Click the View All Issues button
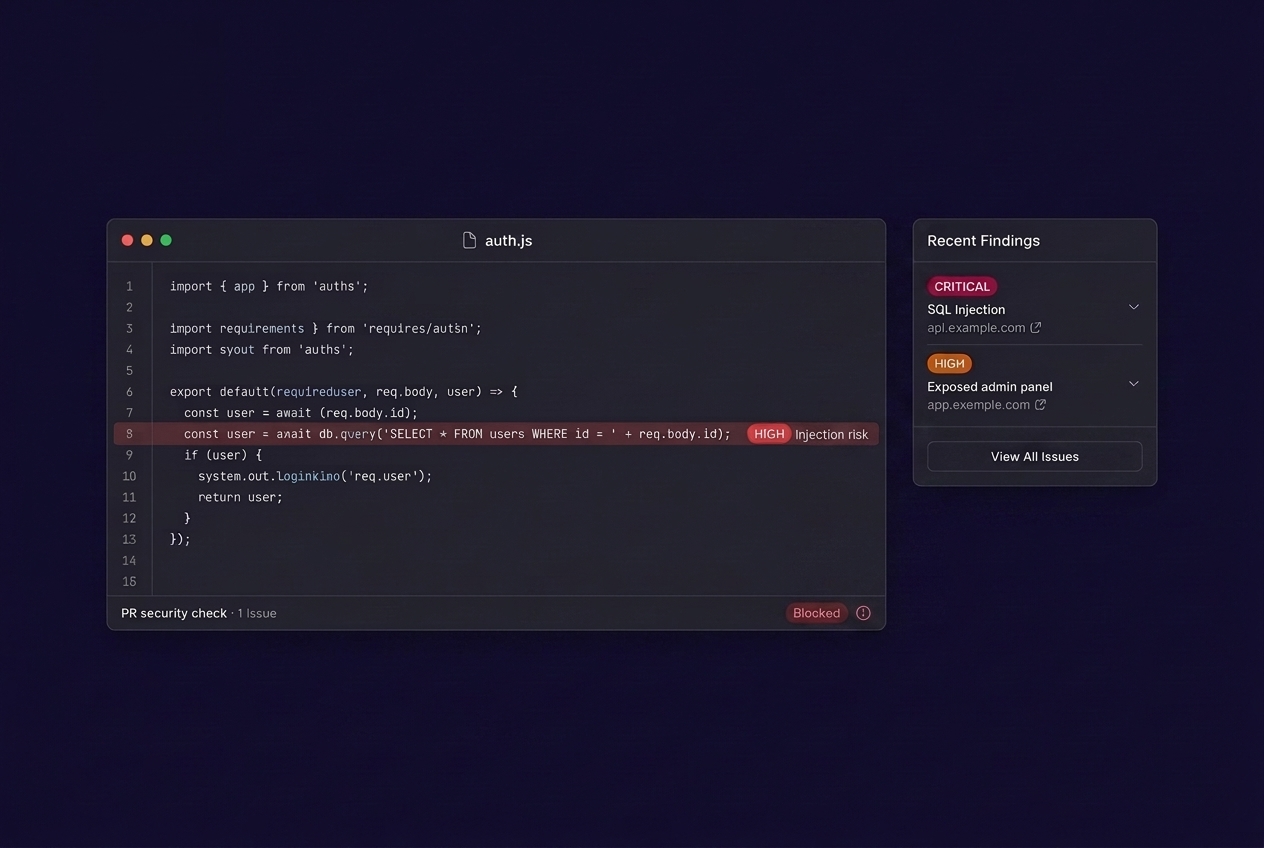This screenshot has width=1264, height=848. [1034, 456]
